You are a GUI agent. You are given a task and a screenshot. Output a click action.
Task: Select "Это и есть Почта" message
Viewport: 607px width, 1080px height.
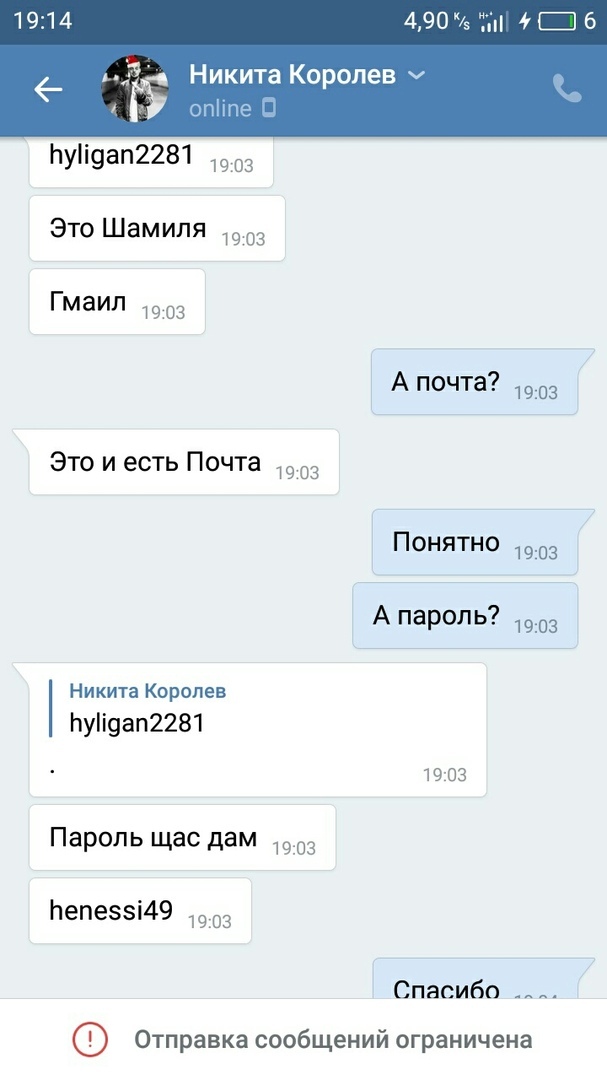coord(184,462)
